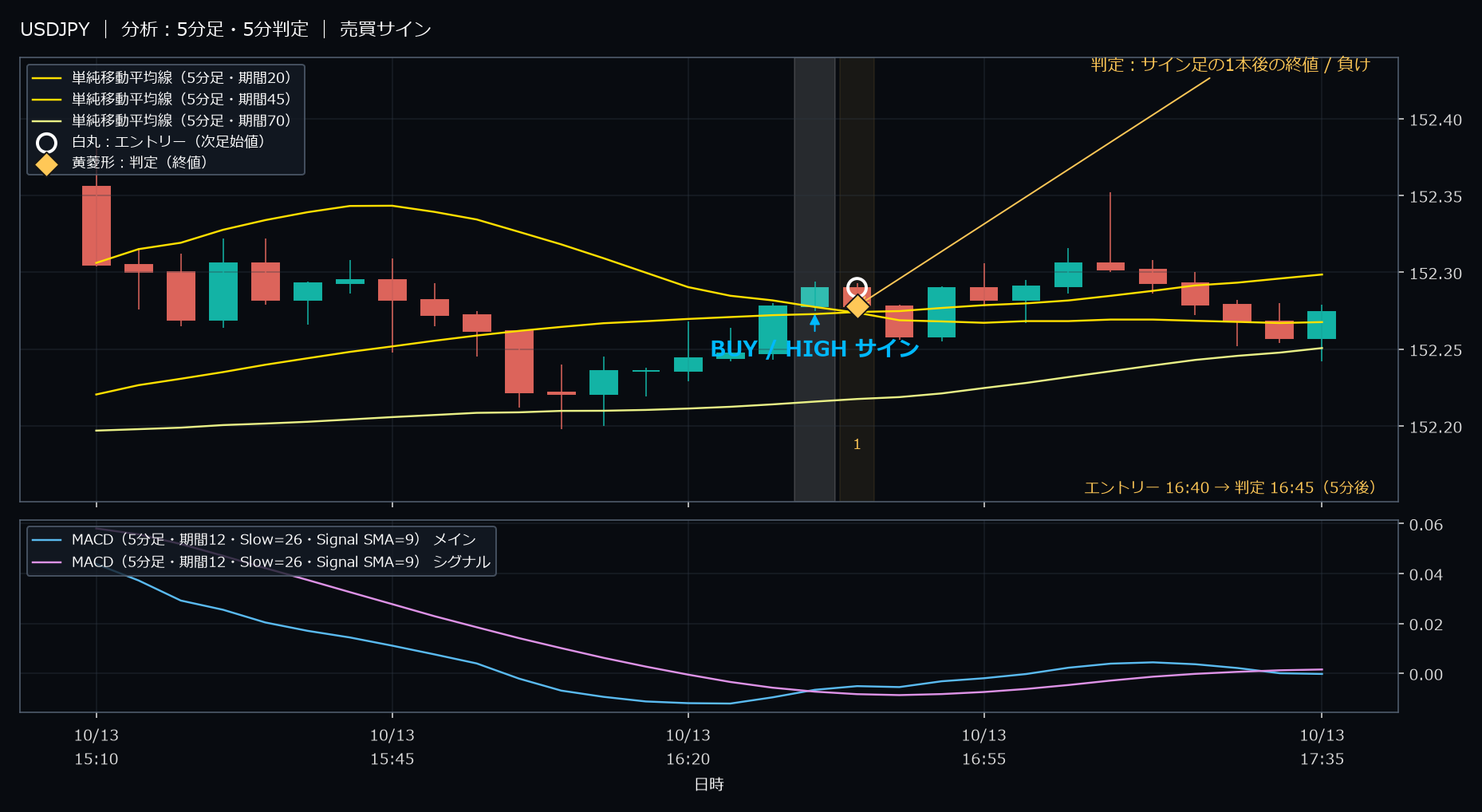
Task: Click the 152.20 price axis label
Action: (1436, 428)
